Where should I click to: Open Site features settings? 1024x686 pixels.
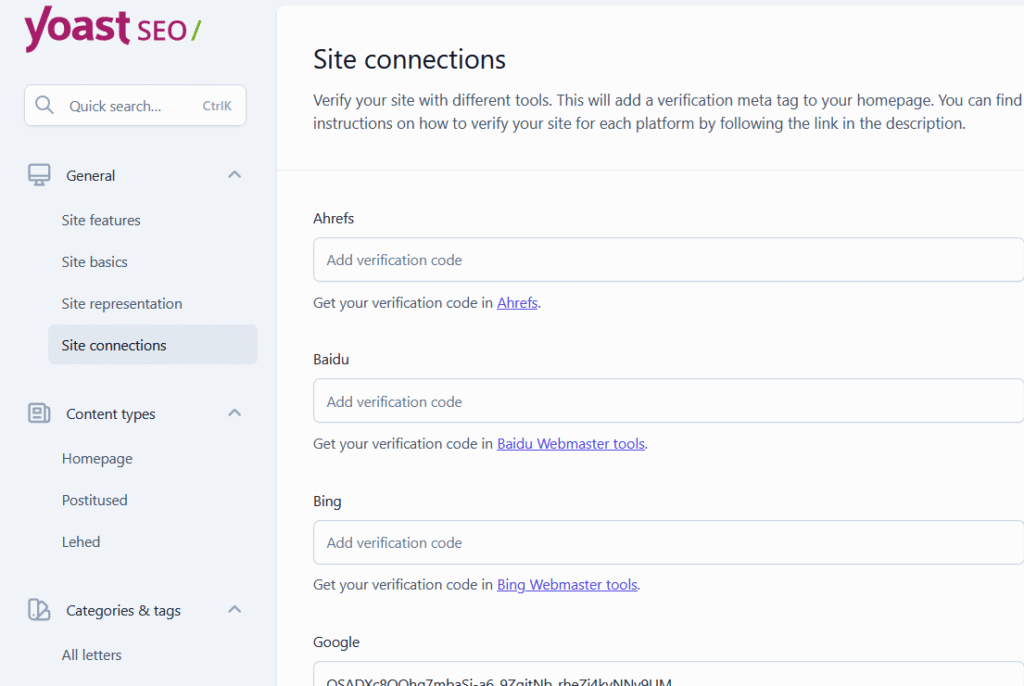pos(101,220)
